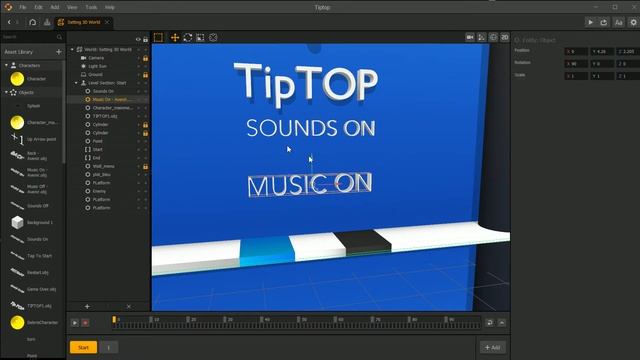Close the Setting 3D World tab
The image size is (640, 360).
[x=107, y=22]
